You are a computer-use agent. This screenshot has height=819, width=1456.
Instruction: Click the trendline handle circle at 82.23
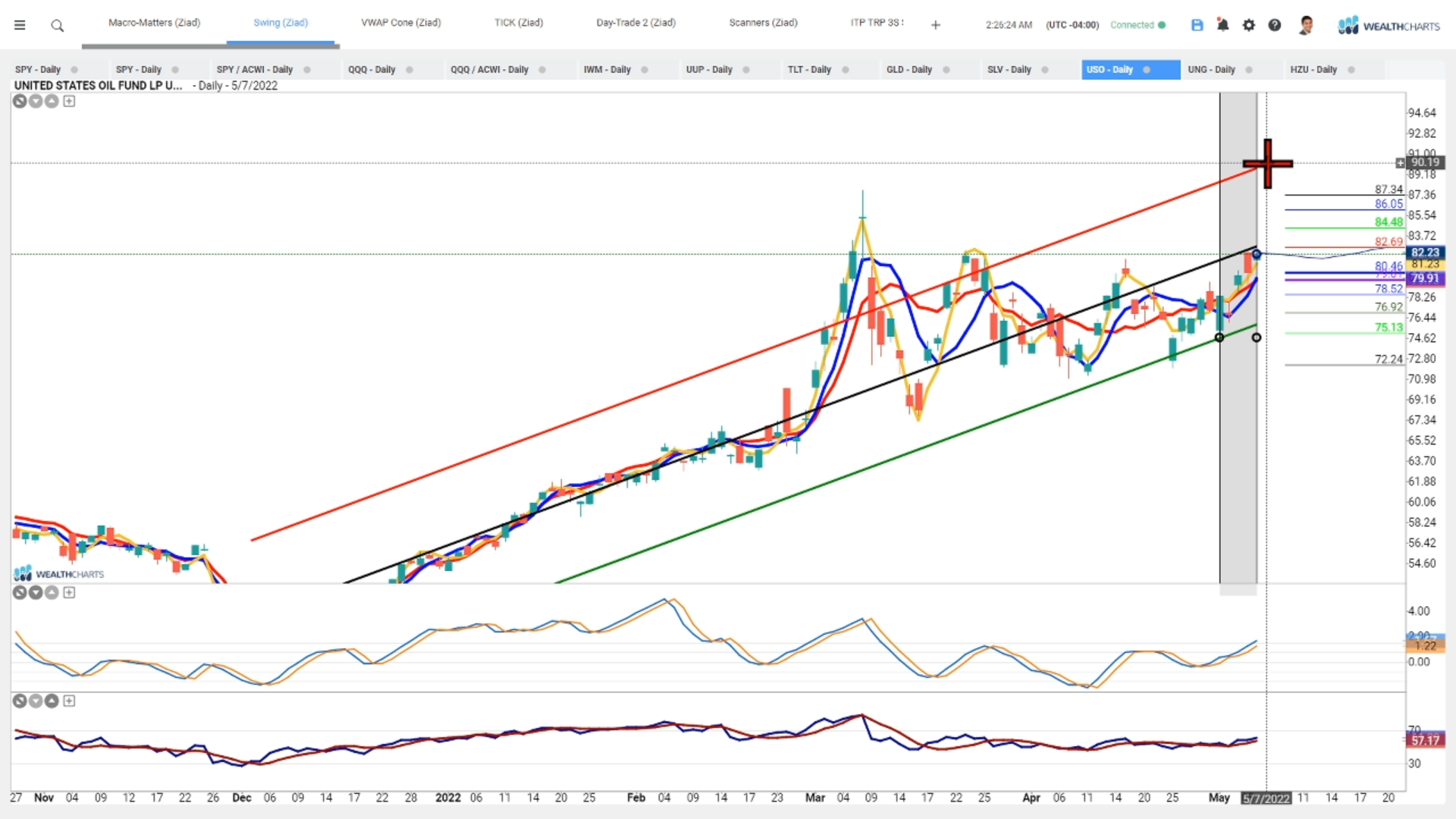tap(1257, 254)
